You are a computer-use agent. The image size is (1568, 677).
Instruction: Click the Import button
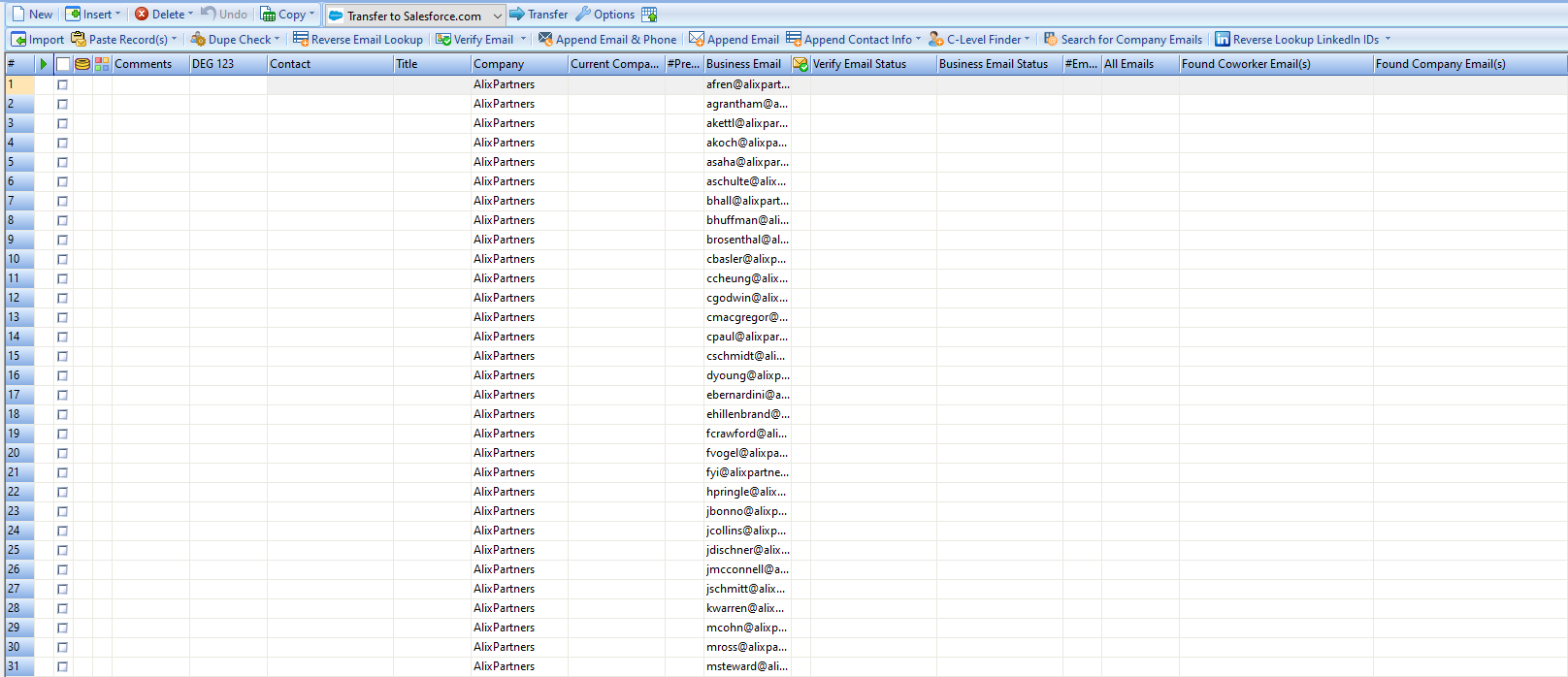[37, 40]
